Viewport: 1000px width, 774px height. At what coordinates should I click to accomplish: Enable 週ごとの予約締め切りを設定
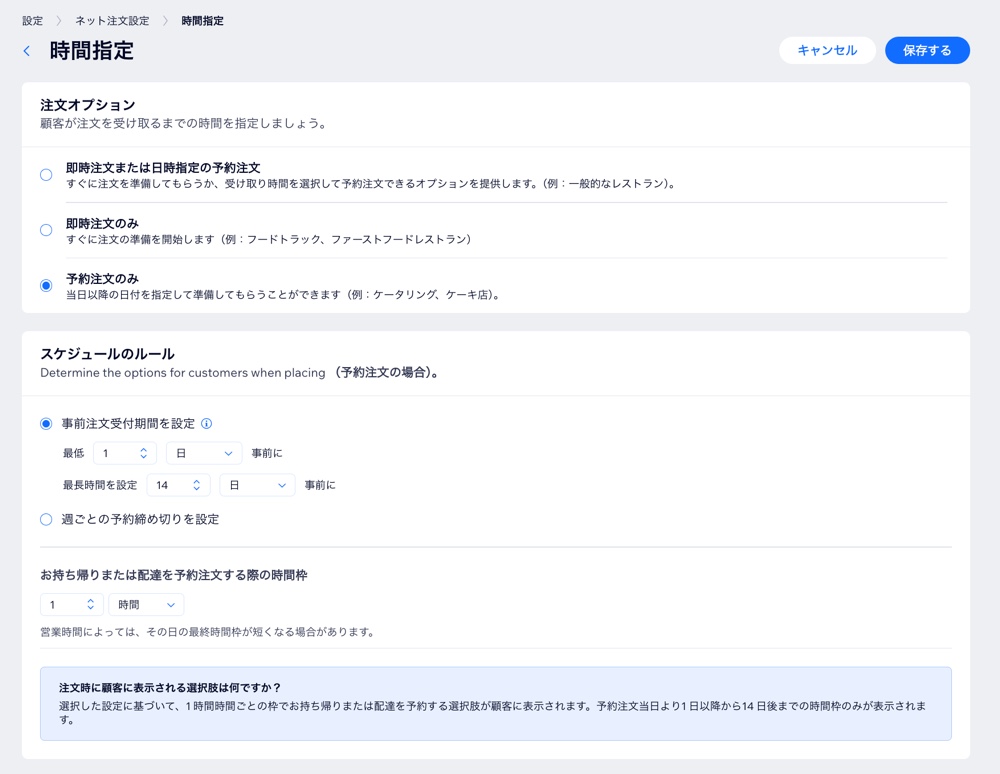coord(45,518)
